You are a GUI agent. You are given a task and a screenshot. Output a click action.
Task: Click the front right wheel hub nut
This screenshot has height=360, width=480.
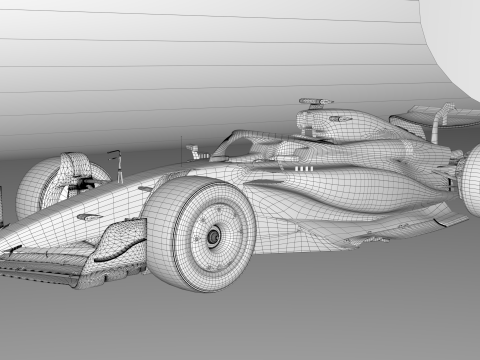pyautogui.click(x=213, y=236)
